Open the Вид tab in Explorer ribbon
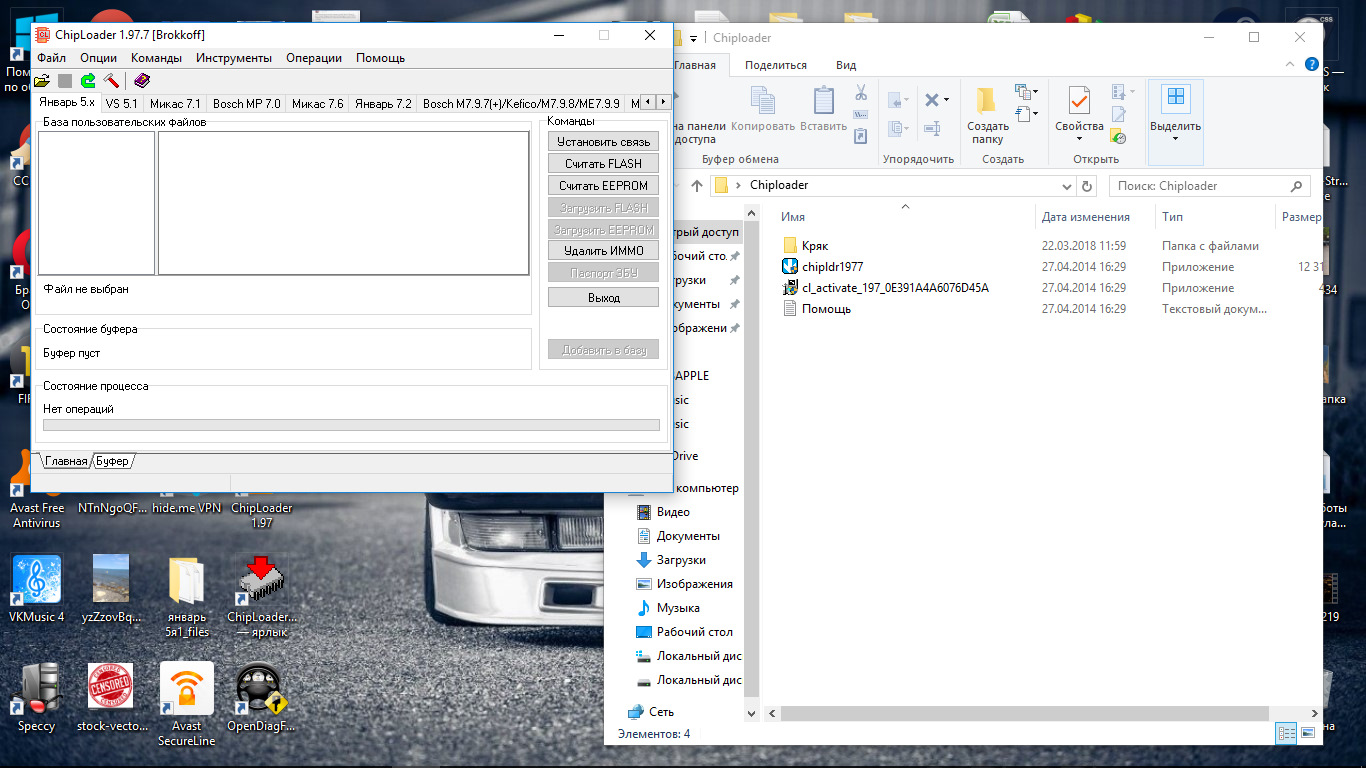 pos(846,65)
